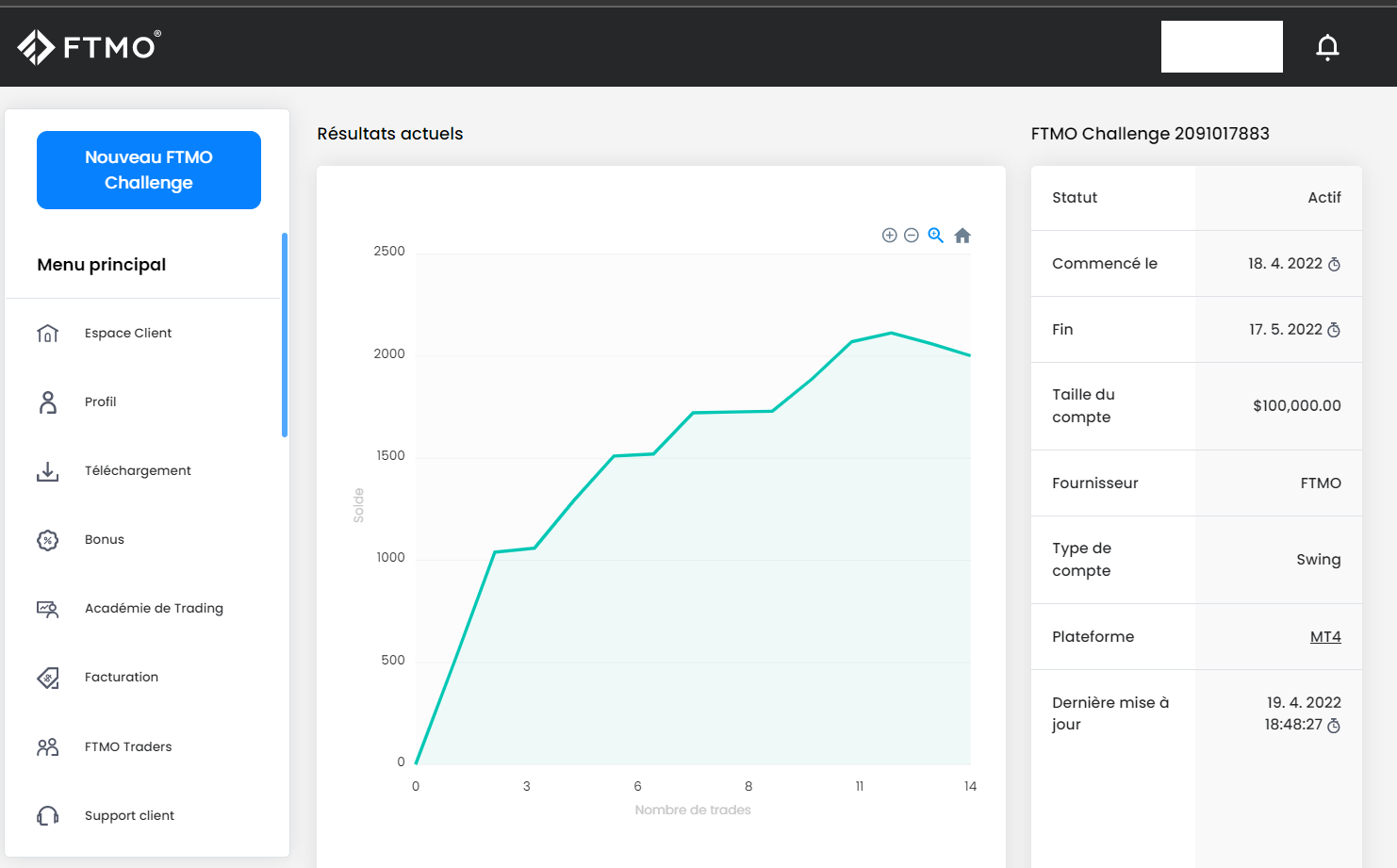Click the clock icon beside last update time
1397x868 pixels.
click(x=1334, y=726)
